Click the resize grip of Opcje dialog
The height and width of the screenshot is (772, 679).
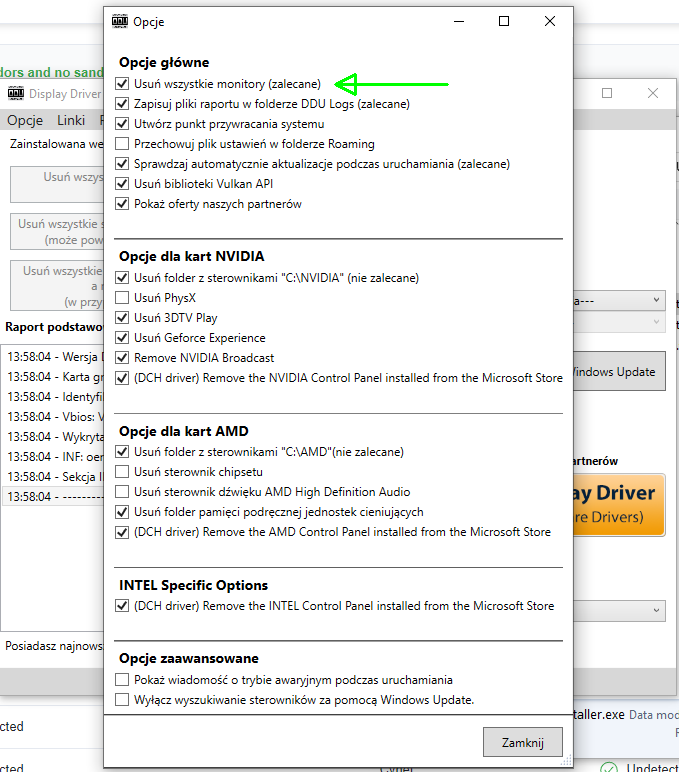[x=566, y=760]
